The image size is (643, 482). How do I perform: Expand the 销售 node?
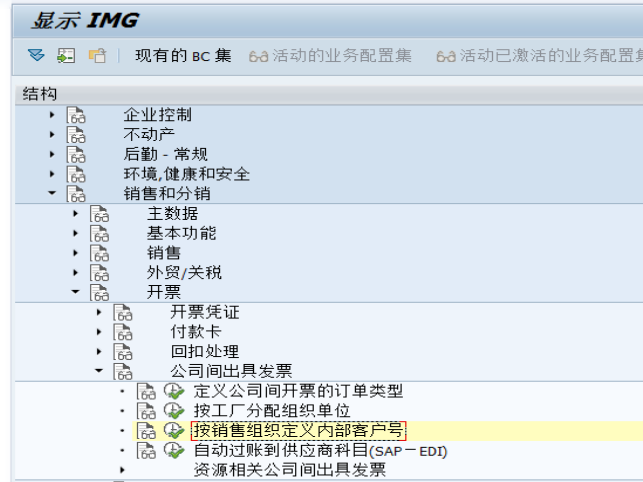pos(75,253)
